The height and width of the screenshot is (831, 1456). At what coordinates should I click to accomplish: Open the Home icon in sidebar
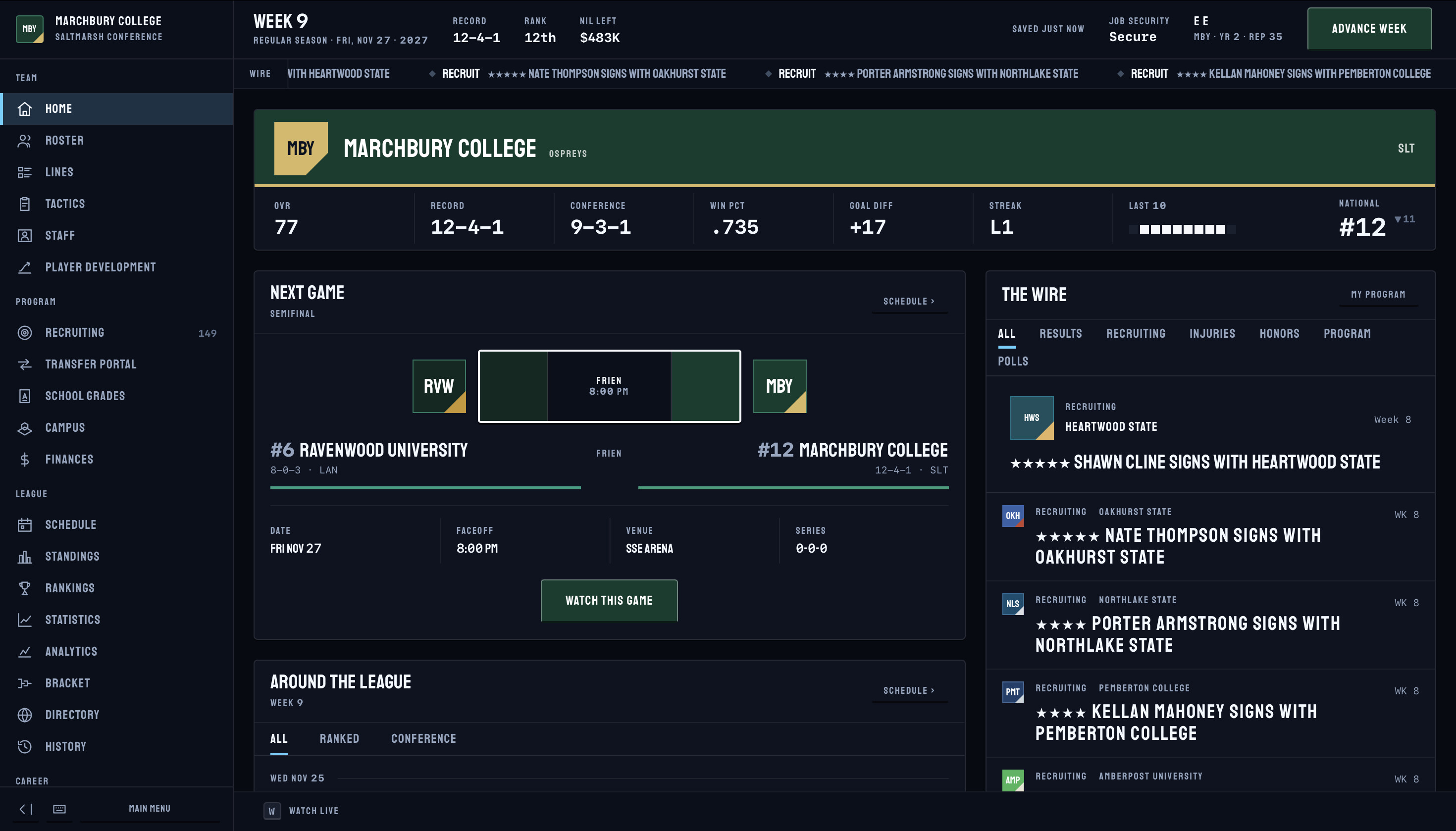coord(25,108)
